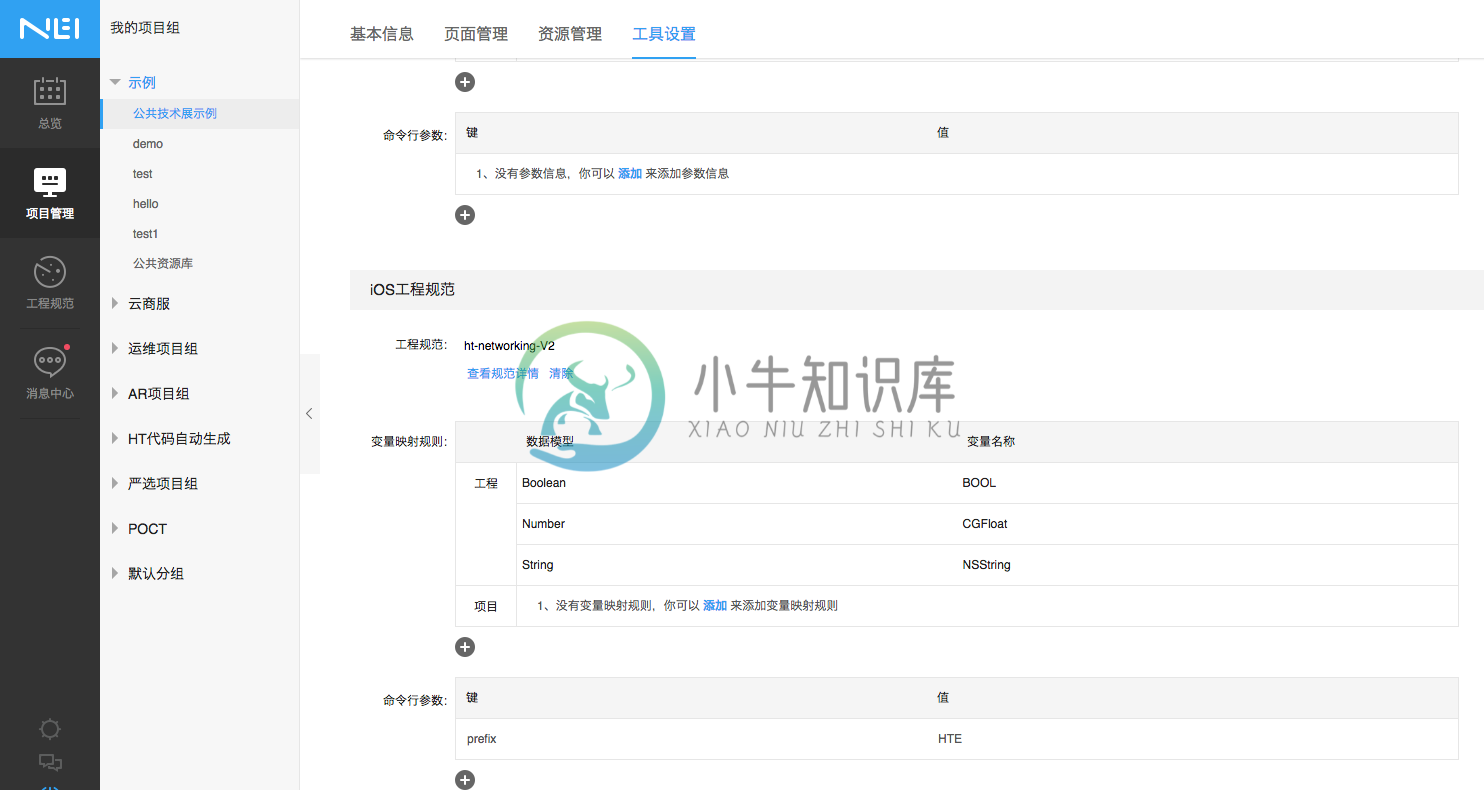The height and width of the screenshot is (790, 1484).
Task: Open the chat bubbles feedback icon
Action: [x=50, y=763]
